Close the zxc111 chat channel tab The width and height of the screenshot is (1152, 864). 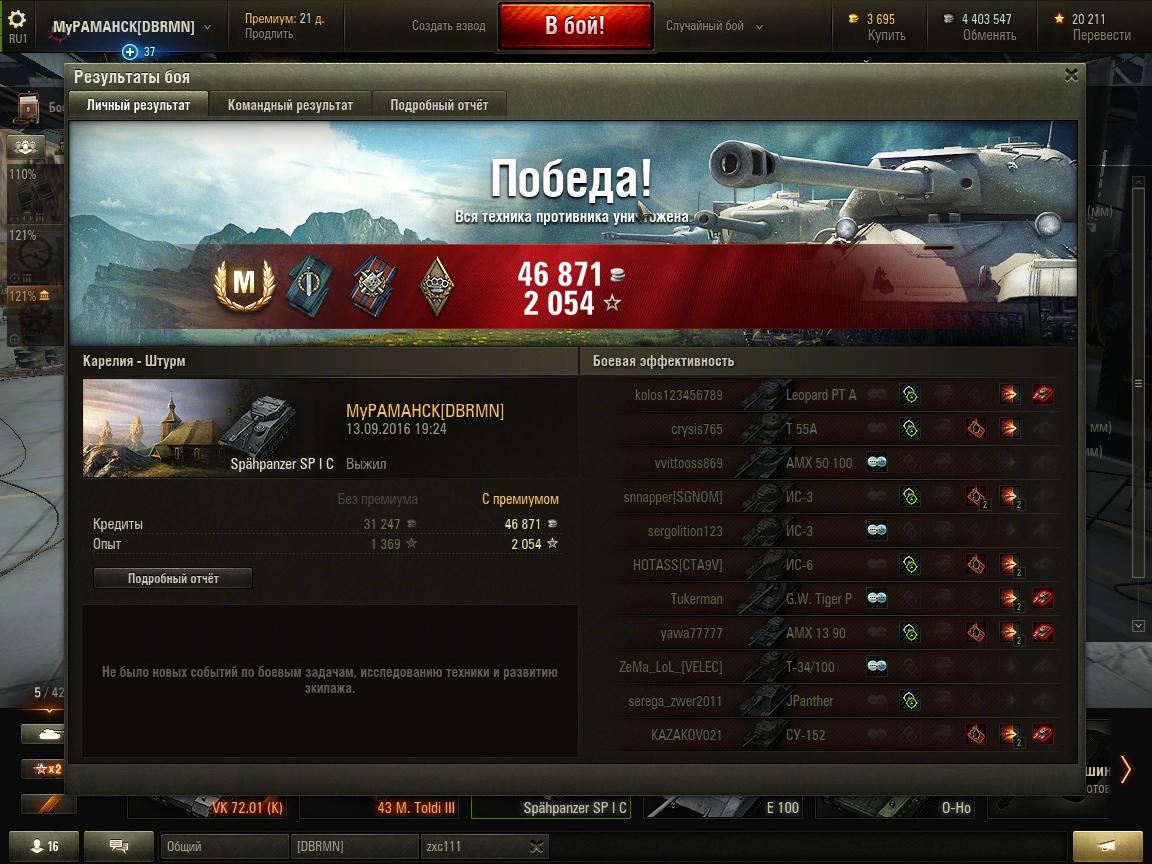click(537, 846)
